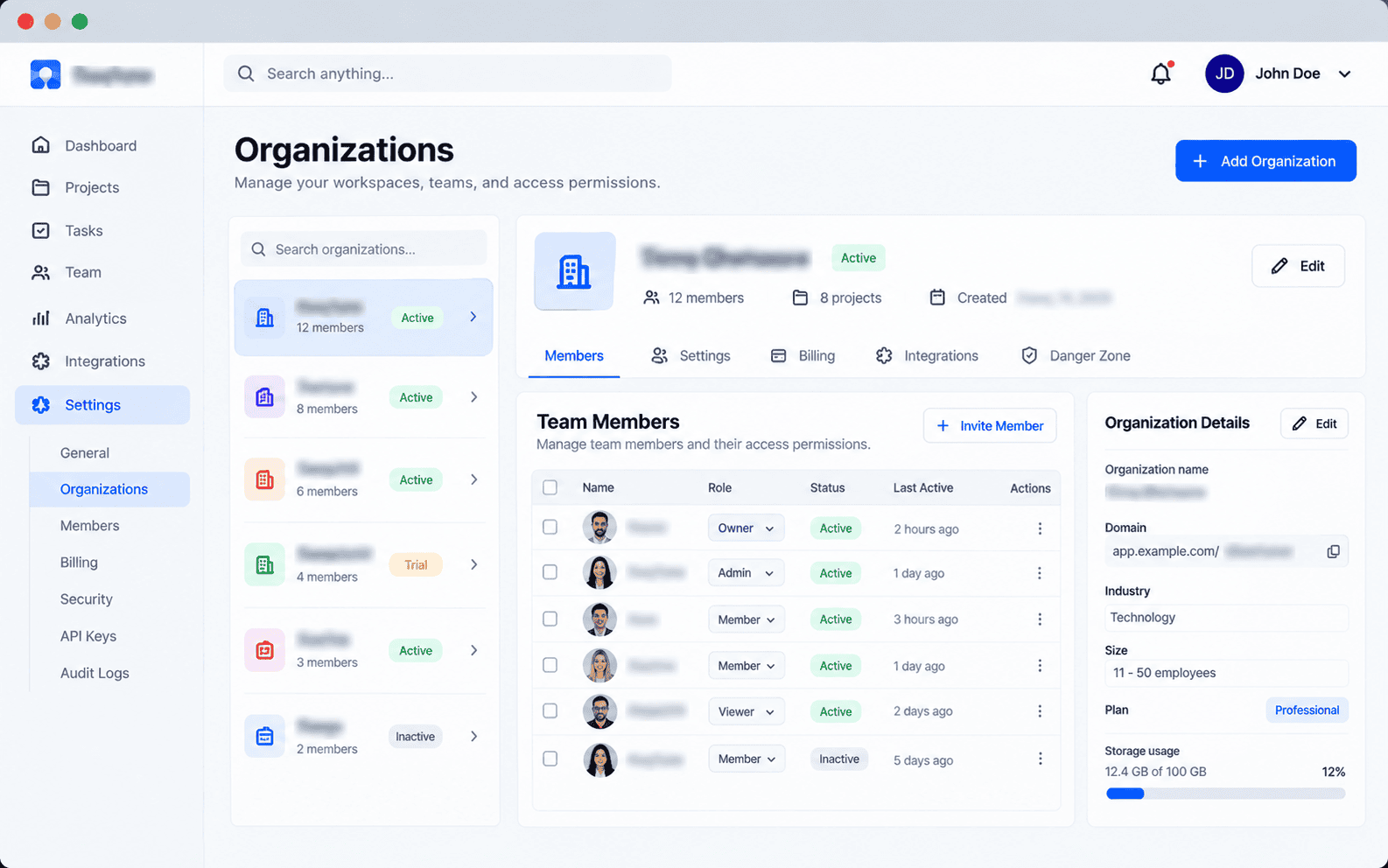Click the Tasks checkmark icon
This screenshot has width=1388, height=868.
point(40,230)
